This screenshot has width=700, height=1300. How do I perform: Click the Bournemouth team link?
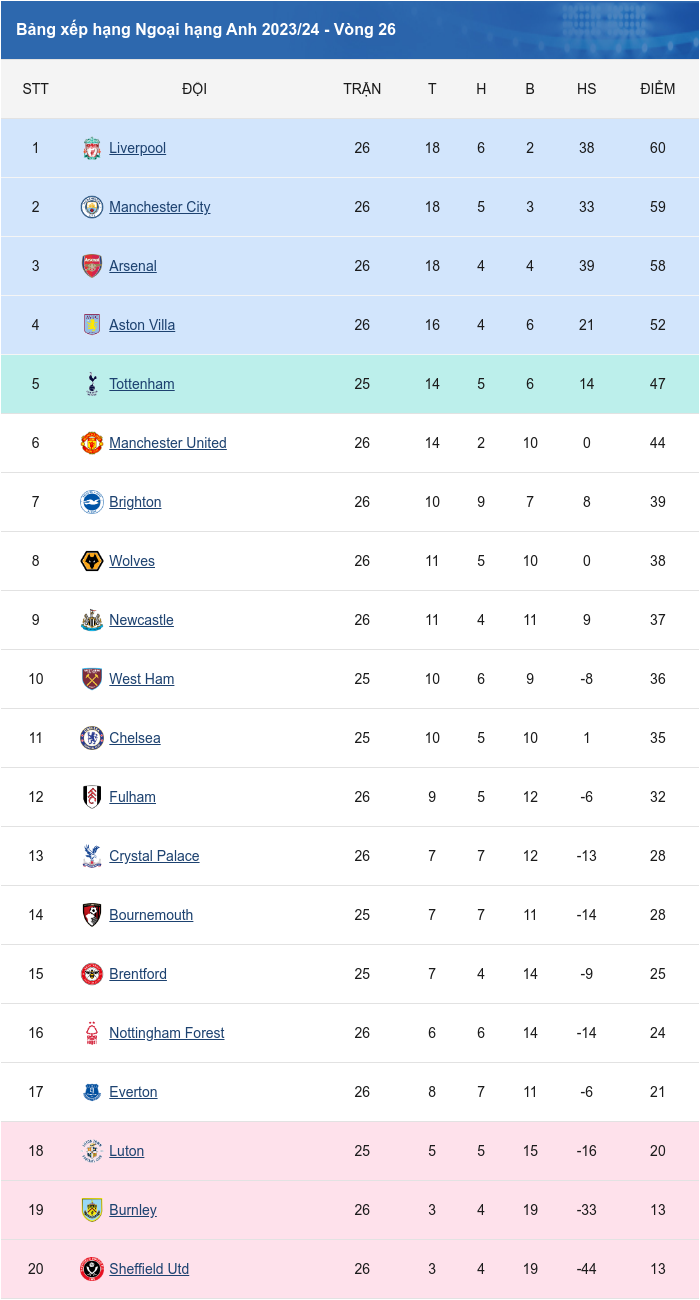(x=151, y=915)
